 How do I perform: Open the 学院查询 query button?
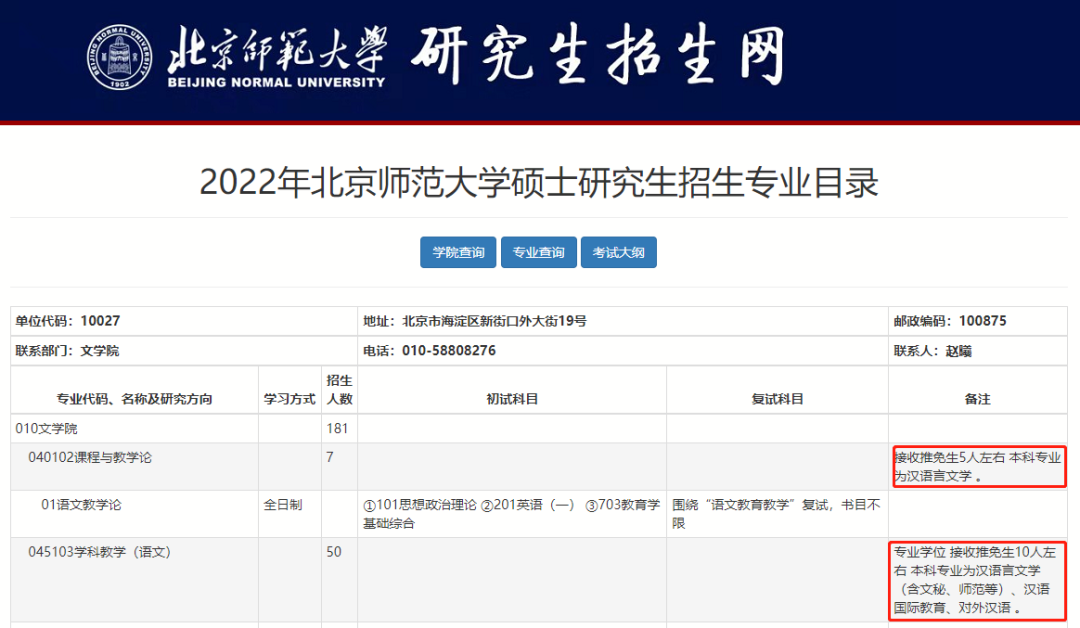click(457, 252)
